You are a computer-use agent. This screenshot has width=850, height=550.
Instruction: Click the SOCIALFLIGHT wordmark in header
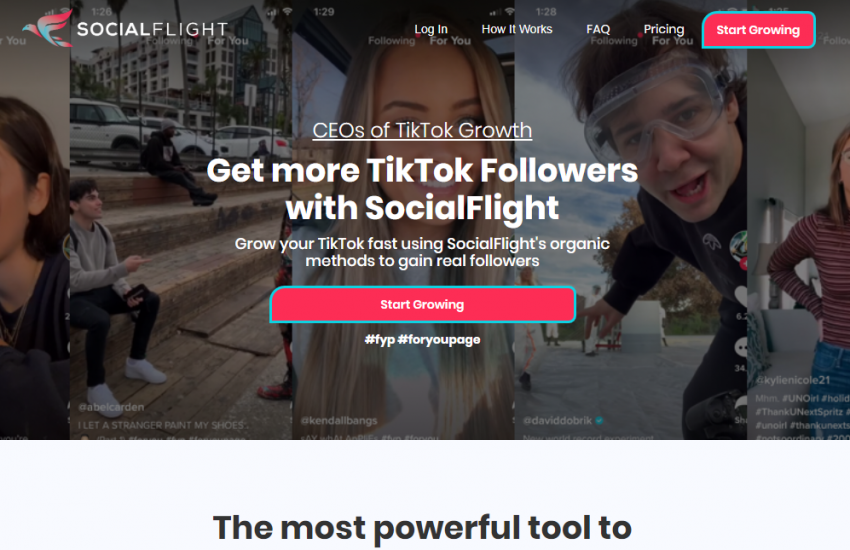pos(152,29)
